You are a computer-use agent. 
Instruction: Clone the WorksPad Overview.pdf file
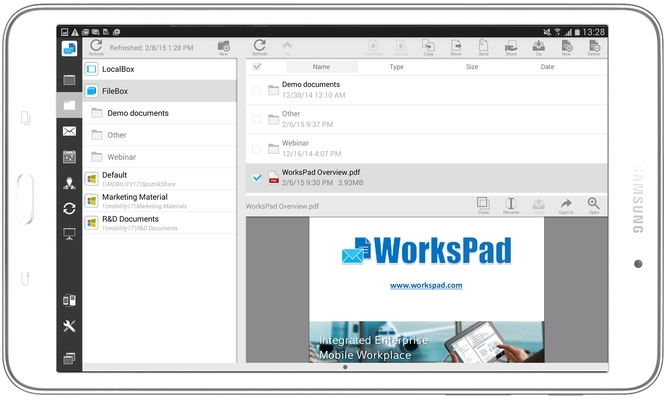coord(483,206)
